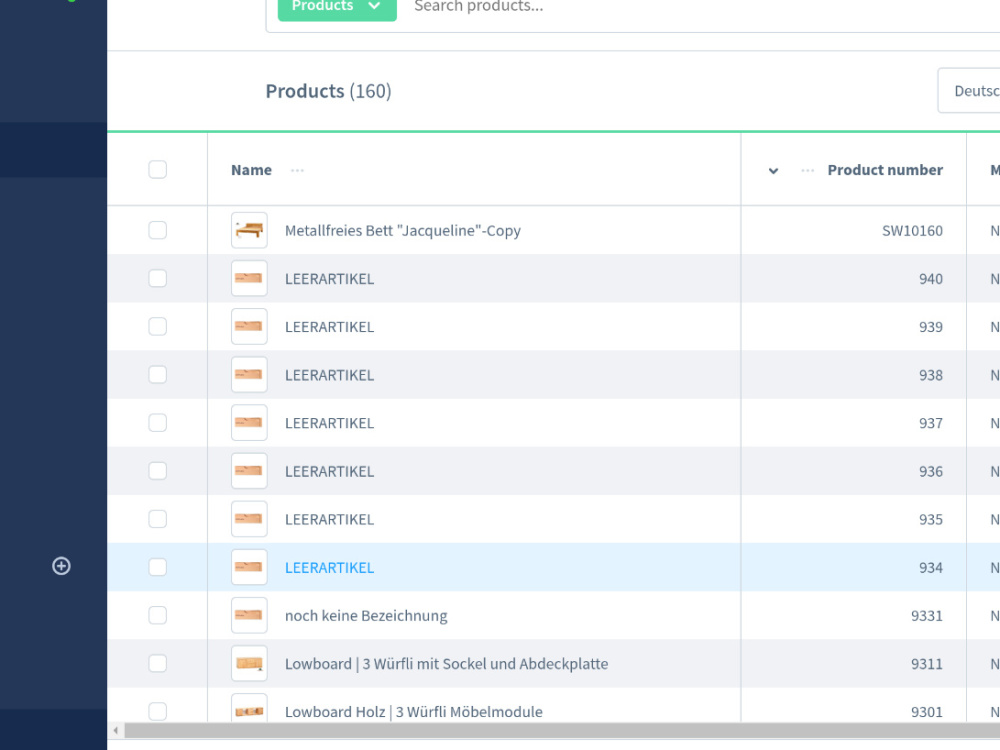1000x750 pixels.
Task: Click product number 934 cell
Action: tap(930, 568)
